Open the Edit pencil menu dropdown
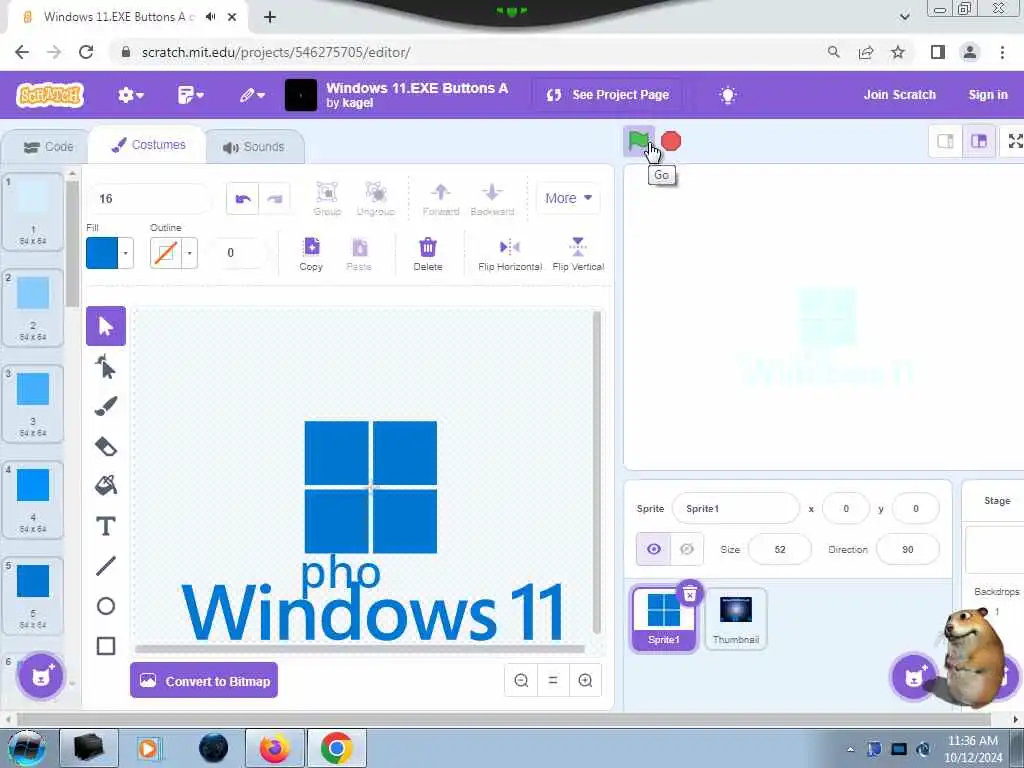The height and width of the screenshot is (768, 1024). pos(252,95)
